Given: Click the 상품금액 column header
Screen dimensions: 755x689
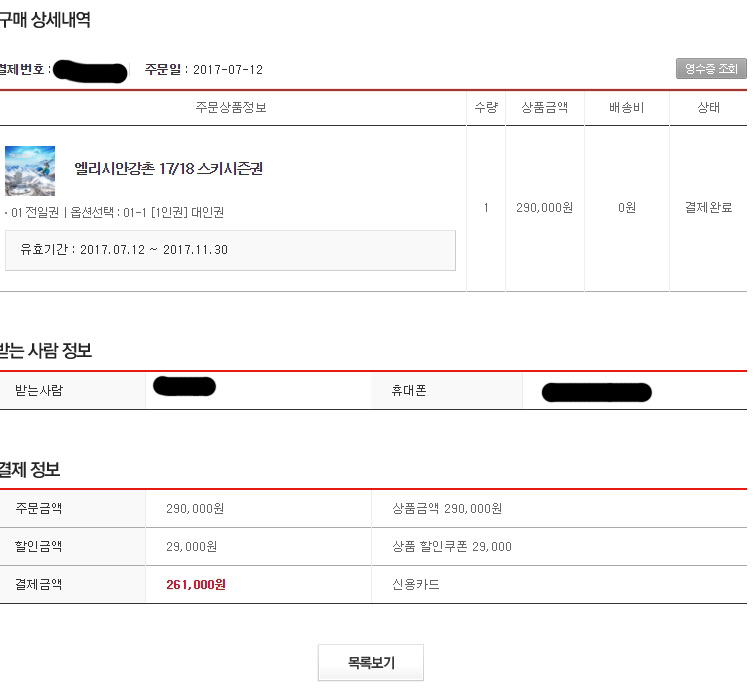Looking at the screenshot, I should [x=545, y=107].
